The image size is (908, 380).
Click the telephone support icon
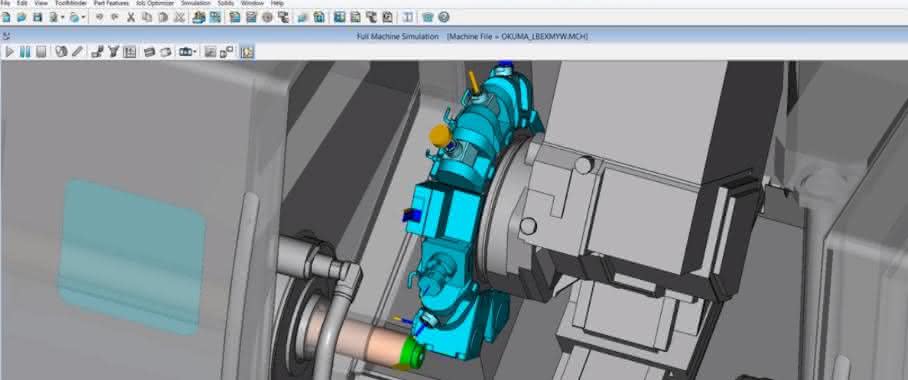427,17
